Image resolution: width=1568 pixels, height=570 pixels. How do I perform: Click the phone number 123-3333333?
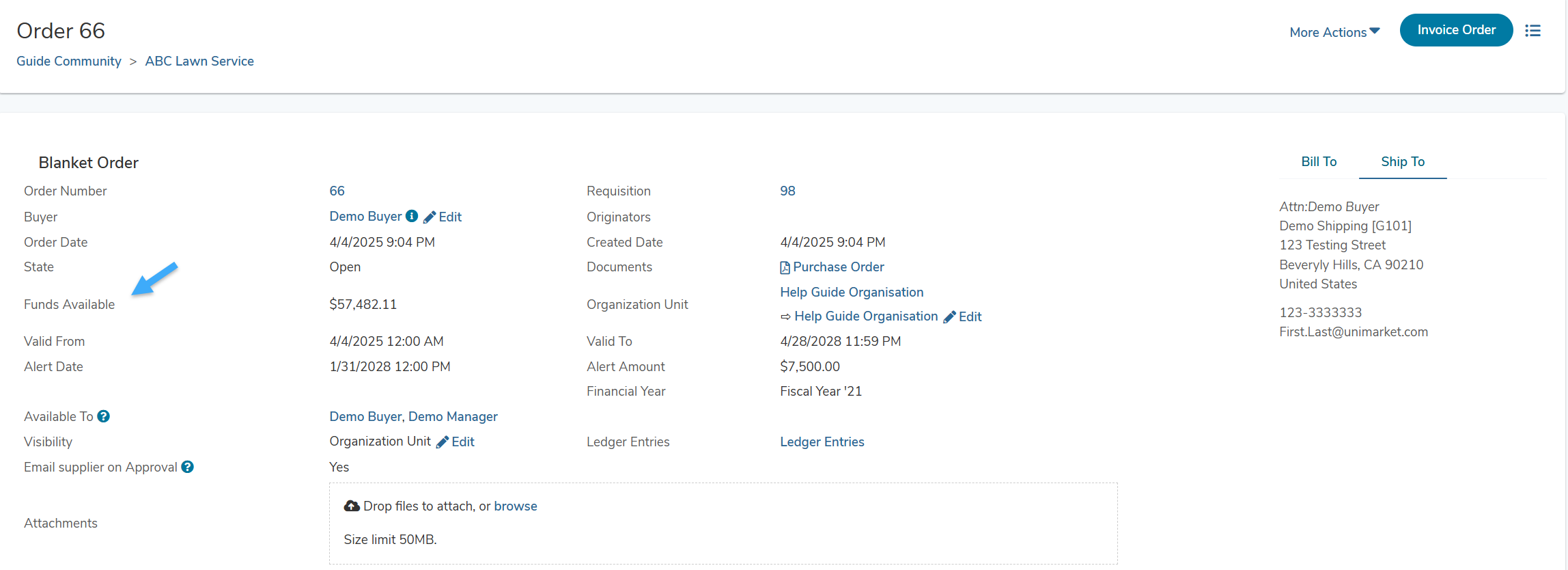[x=1320, y=312]
